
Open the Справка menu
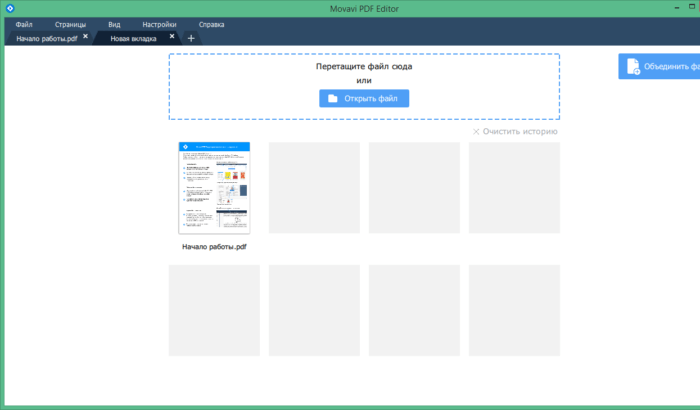tap(211, 25)
